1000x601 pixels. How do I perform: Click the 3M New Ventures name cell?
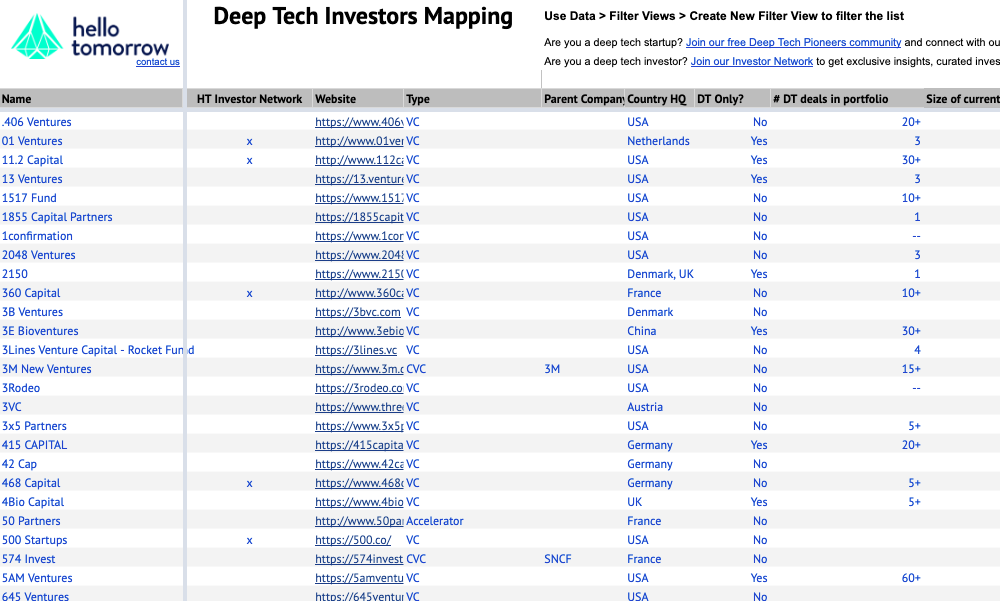click(47, 369)
